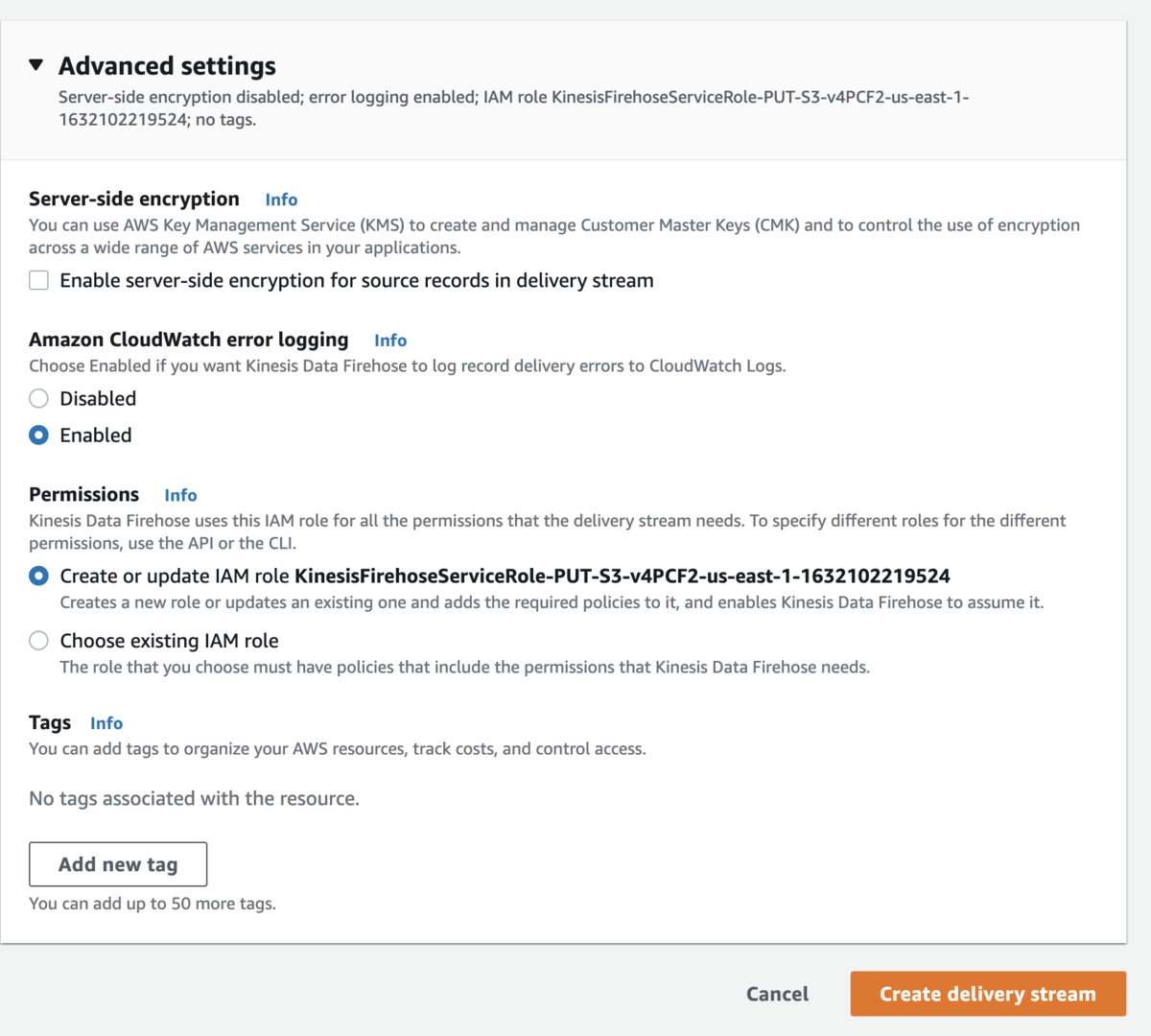Enable server-side encryption checkbox

(x=38, y=280)
